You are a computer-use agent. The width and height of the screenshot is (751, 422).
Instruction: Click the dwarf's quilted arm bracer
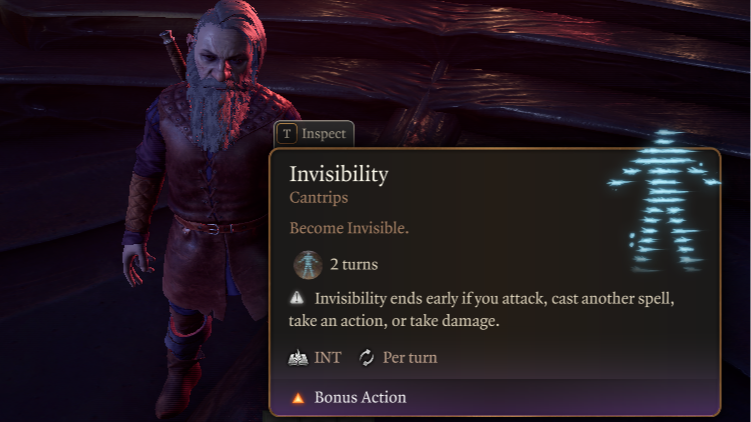coord(140,204)
